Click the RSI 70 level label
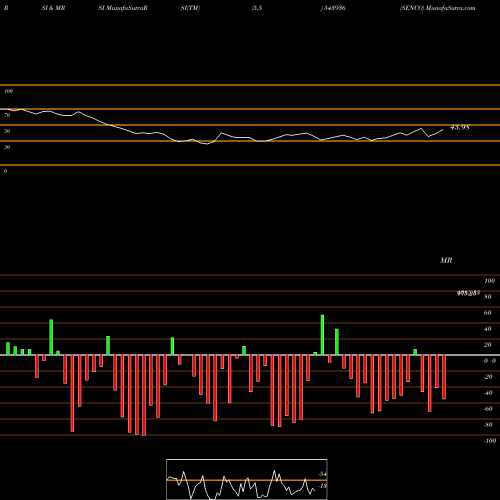This screenshot has height=500, width=500. coord(7,115)
